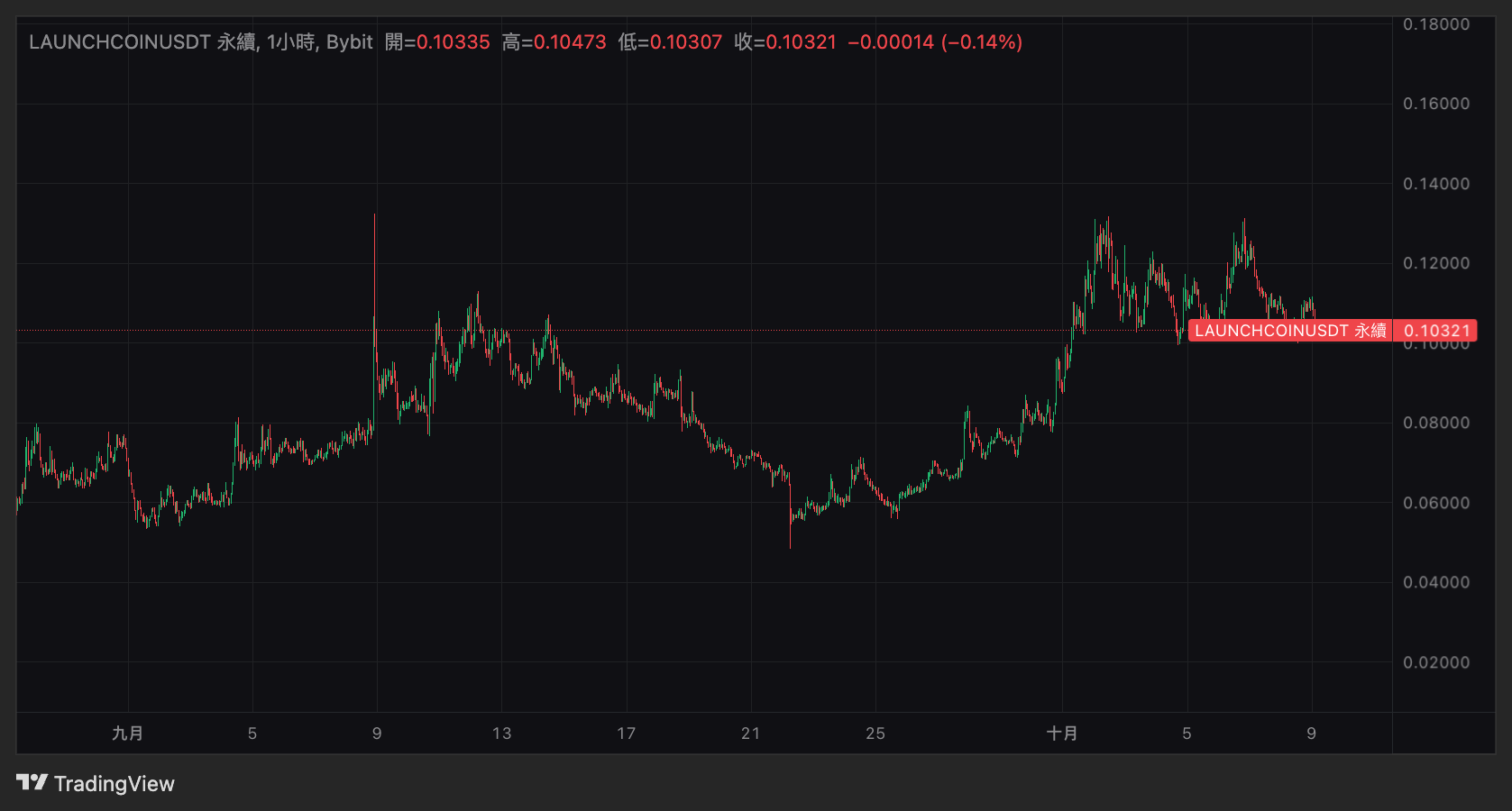Click the TradingView logo icon
The image size is (1512, 811).
pyautogui.click(x=32, y=782)
